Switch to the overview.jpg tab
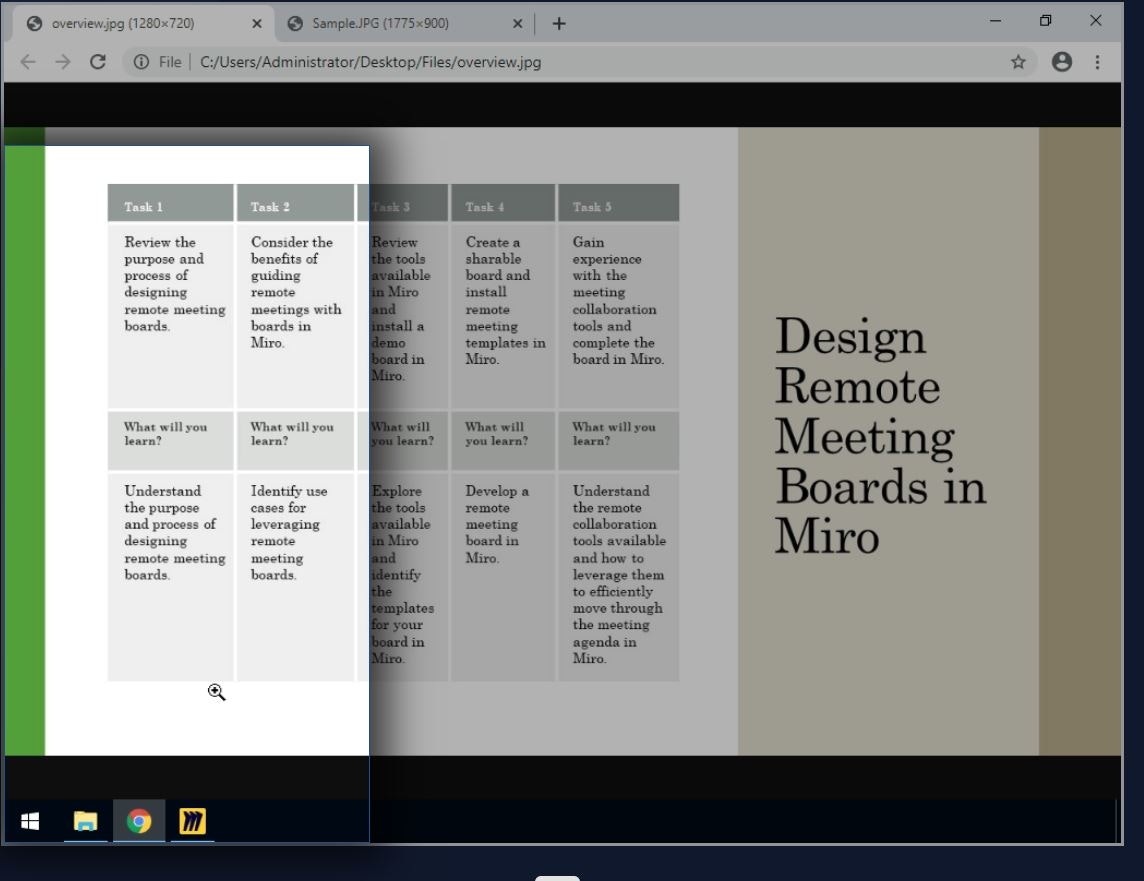The height and width of the screenshot is (881, 1144). click(144, 23)
